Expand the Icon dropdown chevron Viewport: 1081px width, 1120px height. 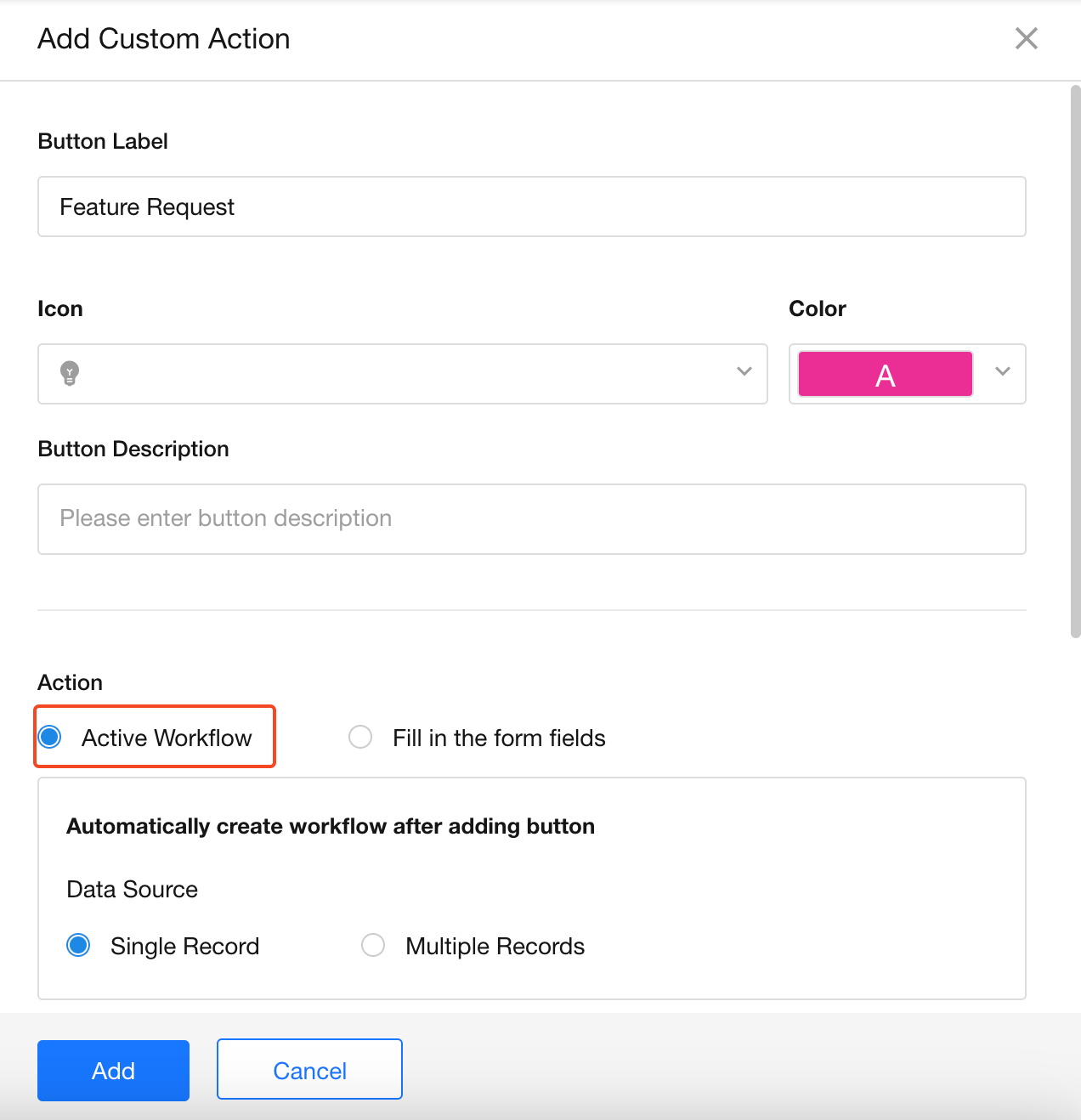(744, 371)
